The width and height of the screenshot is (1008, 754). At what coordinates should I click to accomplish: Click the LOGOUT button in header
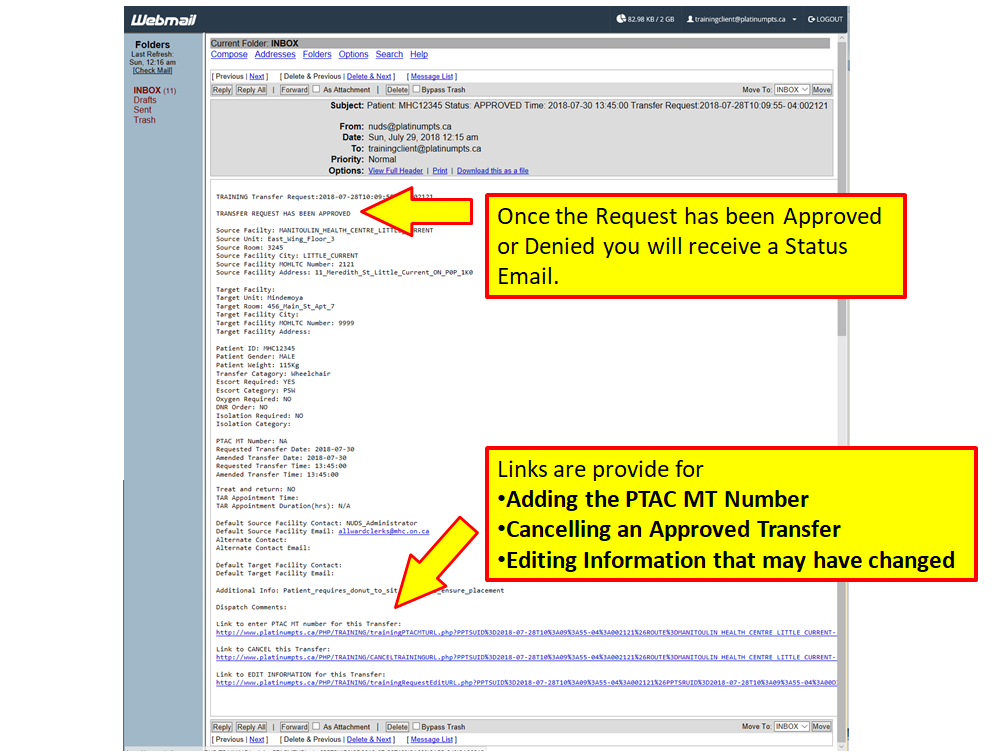(x=825, y=19)
